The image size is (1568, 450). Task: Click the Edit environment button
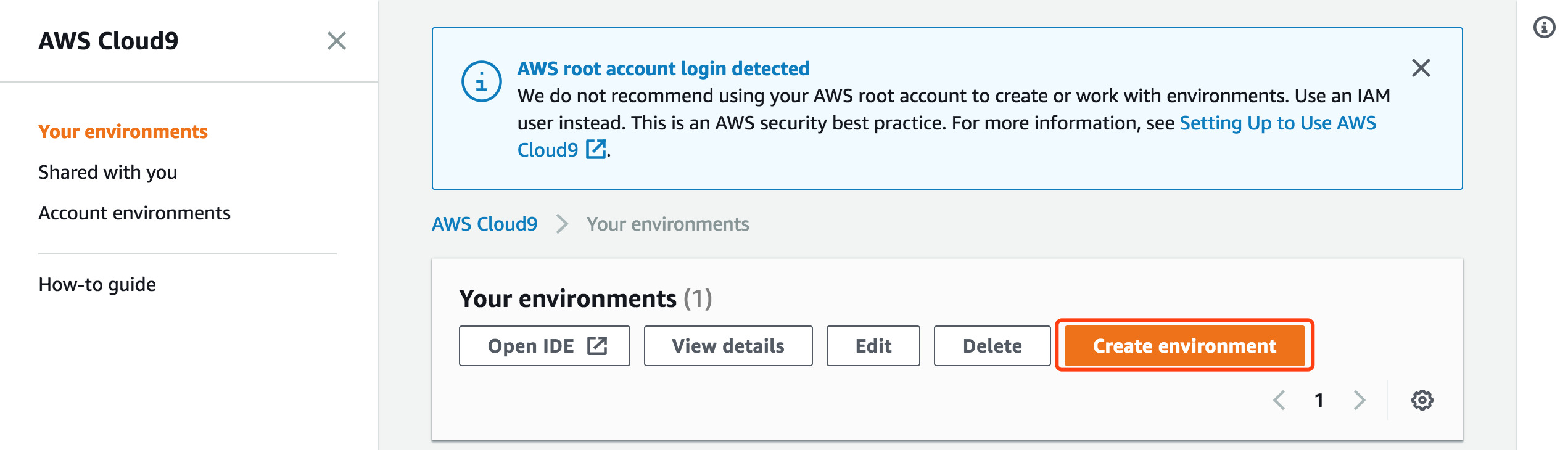point(873,346)
